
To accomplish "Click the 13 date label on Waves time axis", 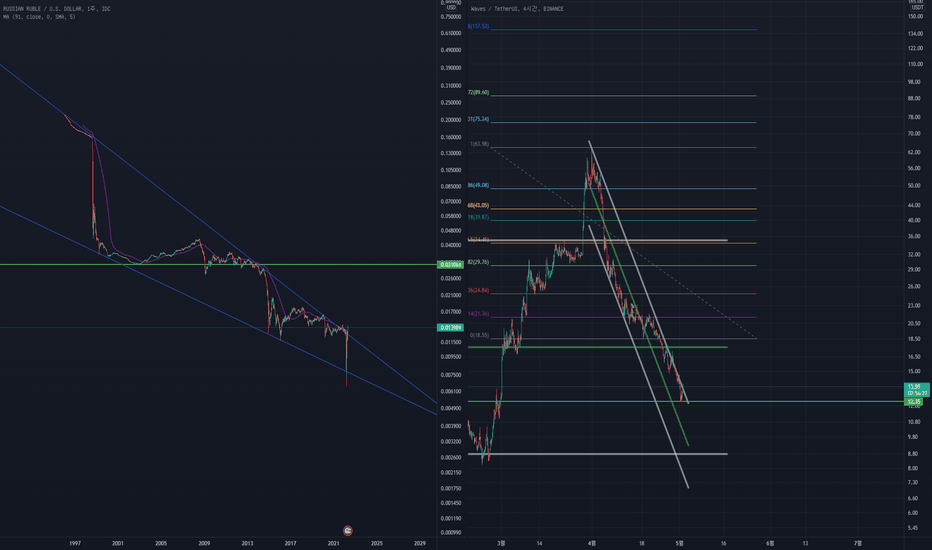I will [x=805, y=543].
